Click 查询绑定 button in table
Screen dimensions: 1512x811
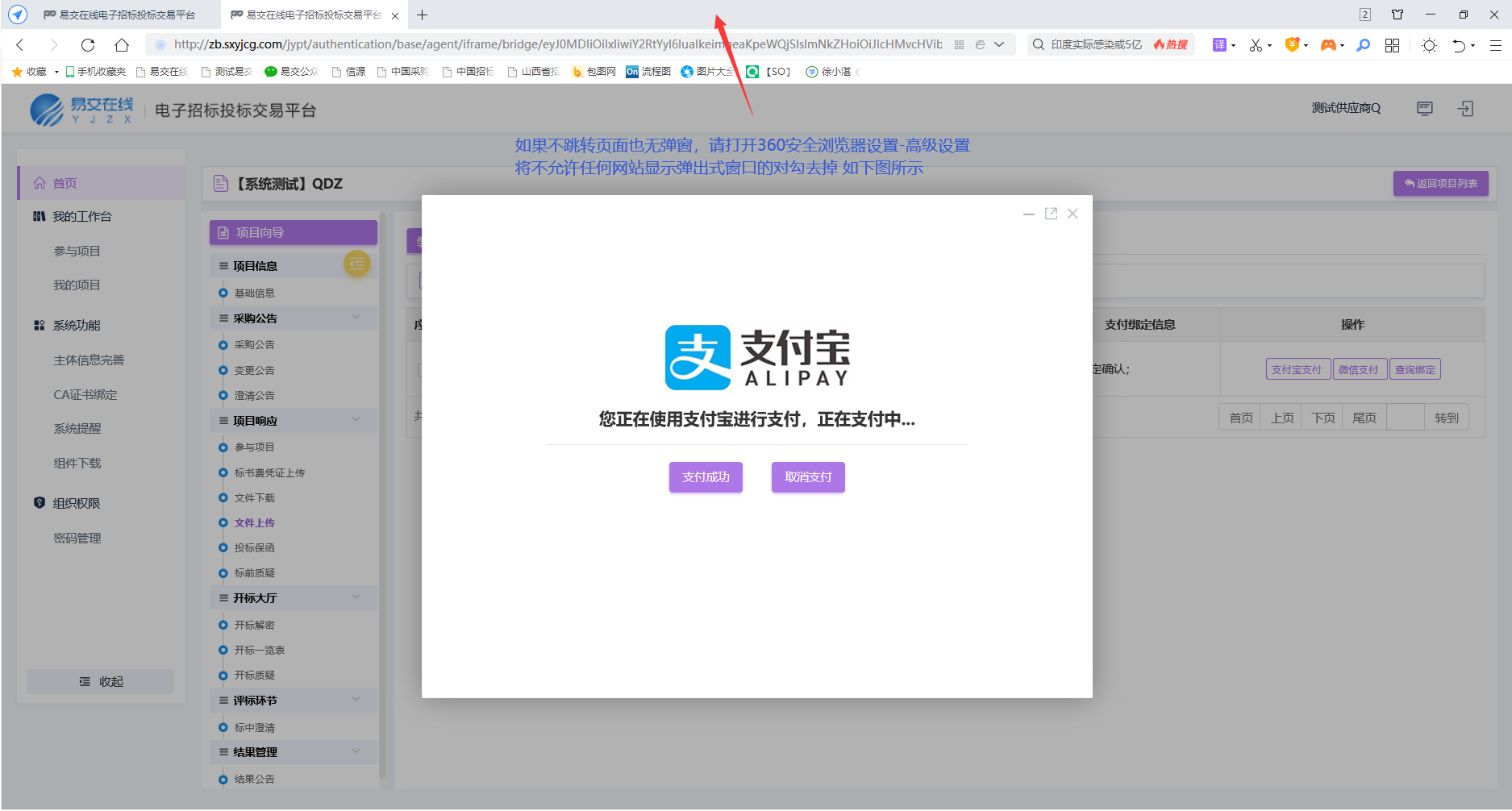point(1415,369)
